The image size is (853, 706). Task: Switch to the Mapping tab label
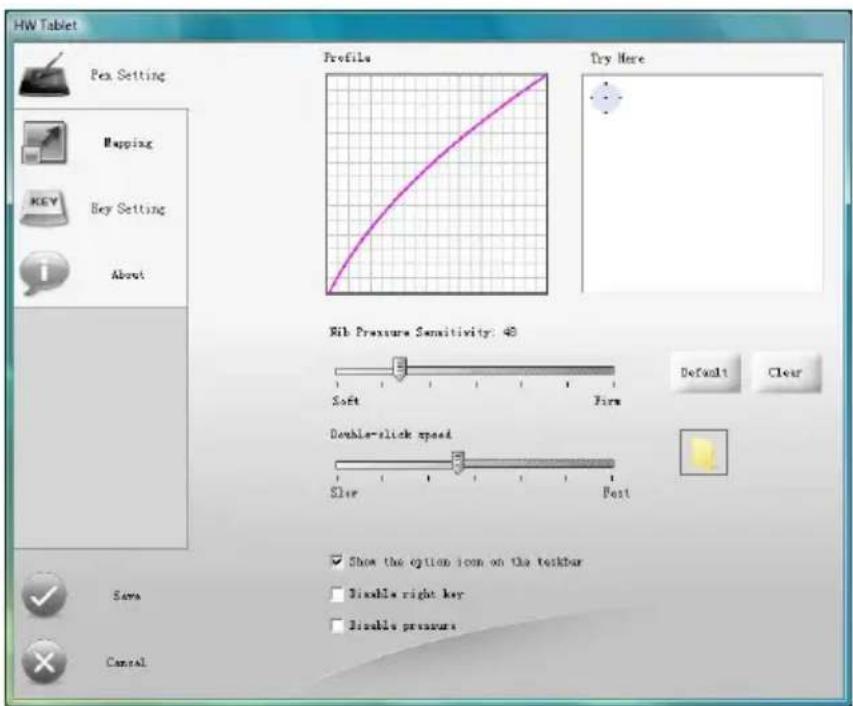point(128,143)
